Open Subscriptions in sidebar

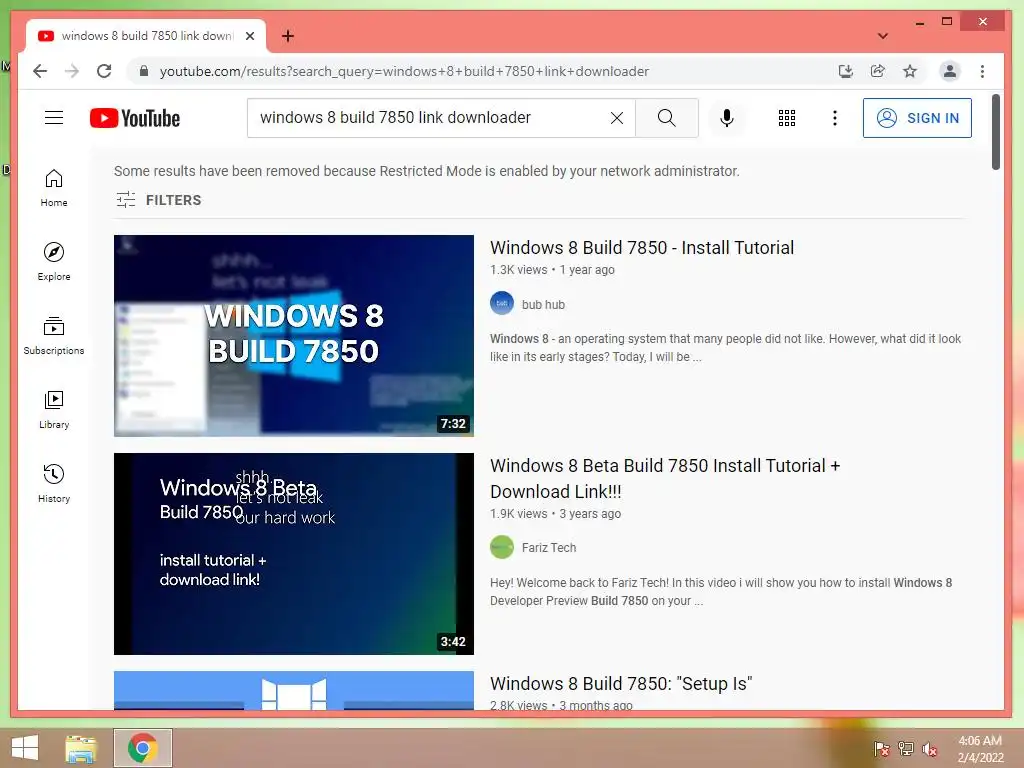pyautogui.click(x=54, y=336)
